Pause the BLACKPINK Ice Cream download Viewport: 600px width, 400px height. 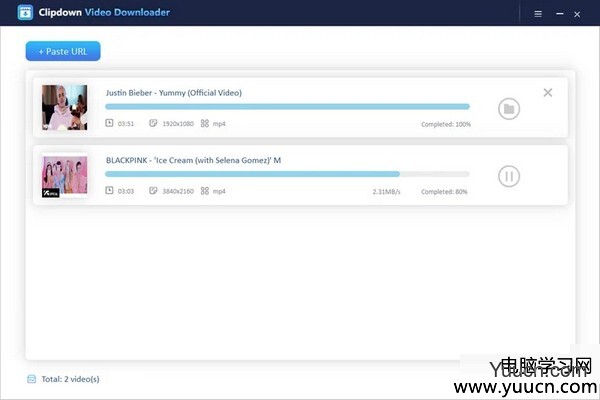click(509, 176)
